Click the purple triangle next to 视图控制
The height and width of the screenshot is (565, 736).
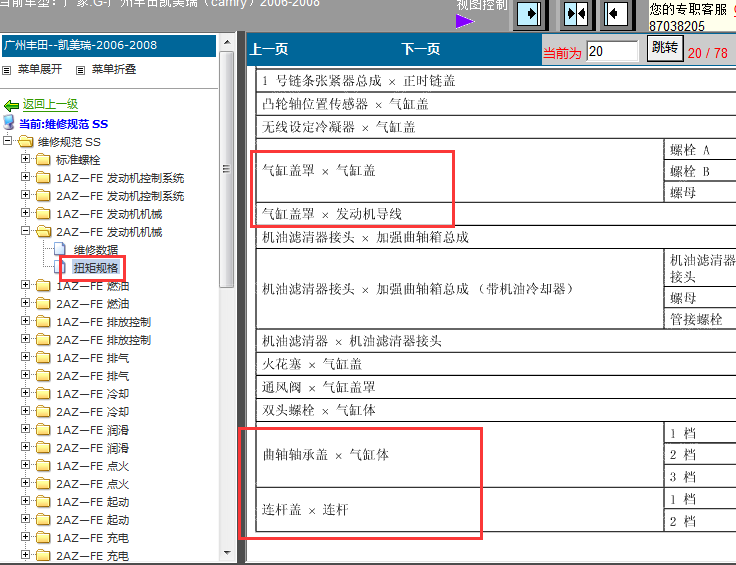click(x=465, y=21)
